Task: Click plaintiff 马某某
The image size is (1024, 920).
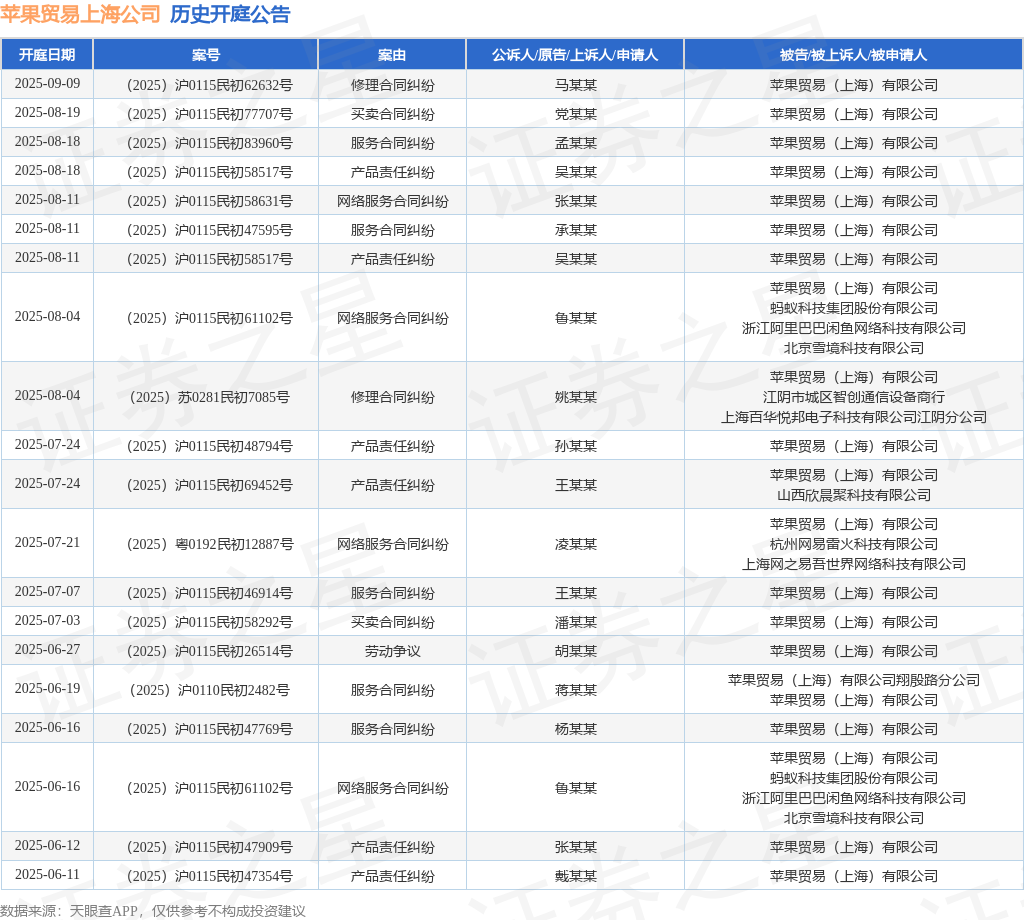Action: [575, 85]
